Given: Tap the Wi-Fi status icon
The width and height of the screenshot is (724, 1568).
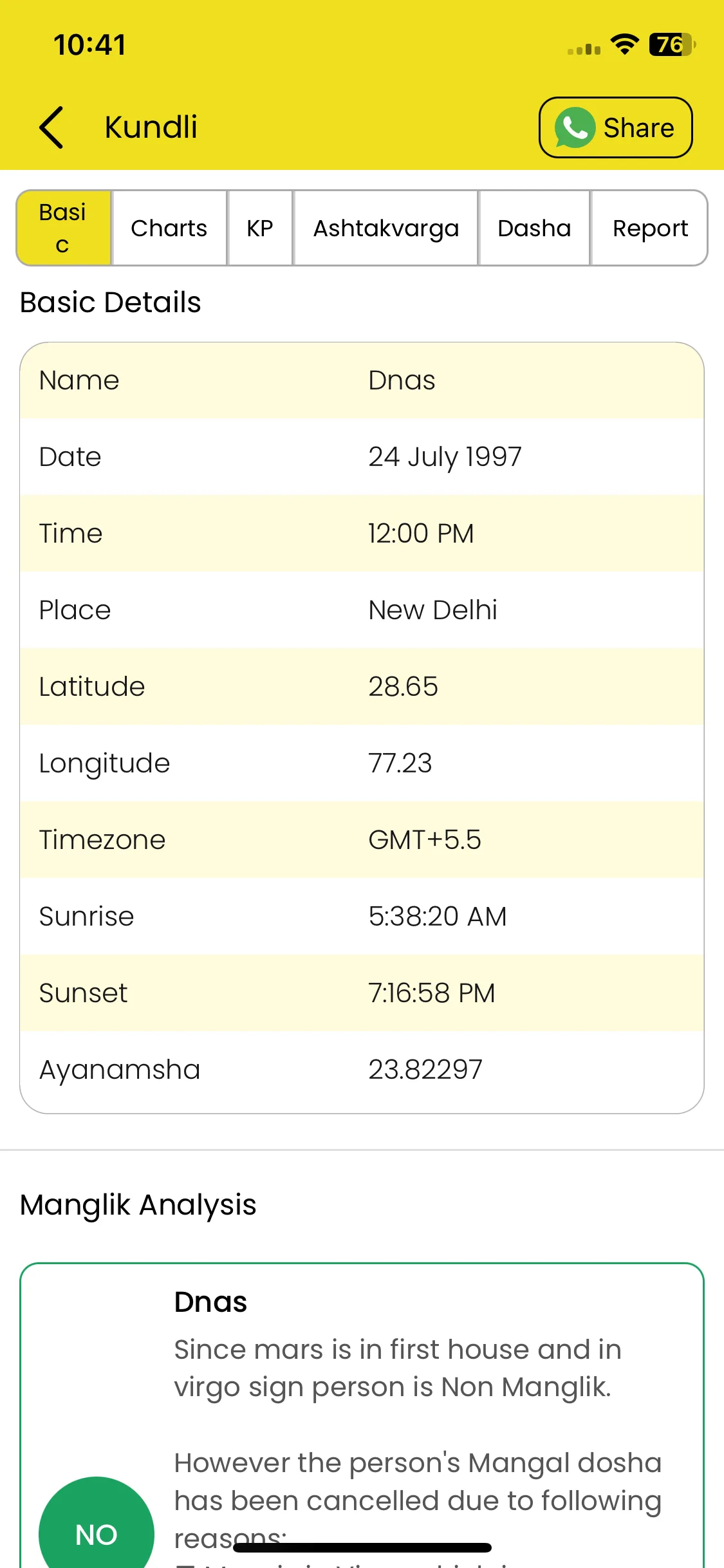Looking at the screenshot, I should click(624, 44).
